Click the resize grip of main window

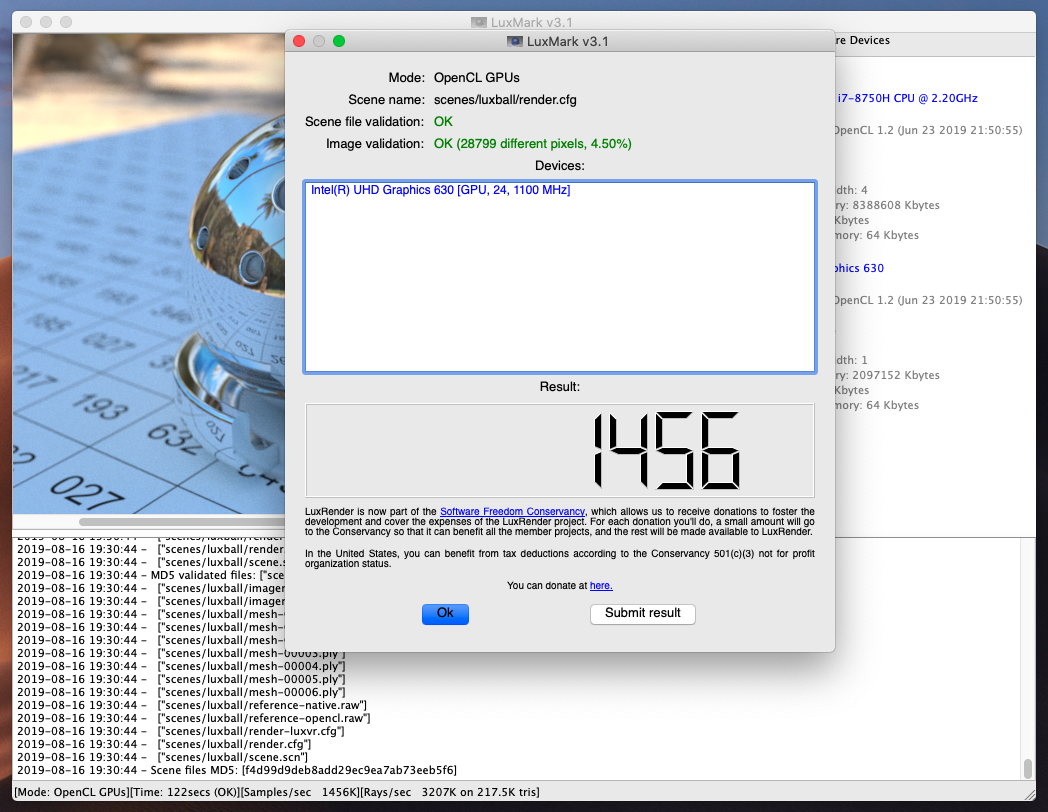click(x=1030, y=795)
